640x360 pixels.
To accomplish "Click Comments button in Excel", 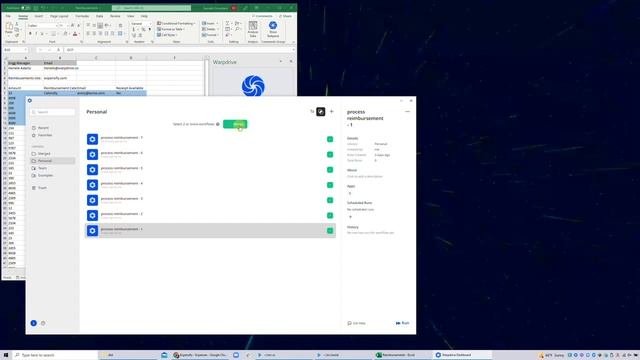I will tap(262, 16).
